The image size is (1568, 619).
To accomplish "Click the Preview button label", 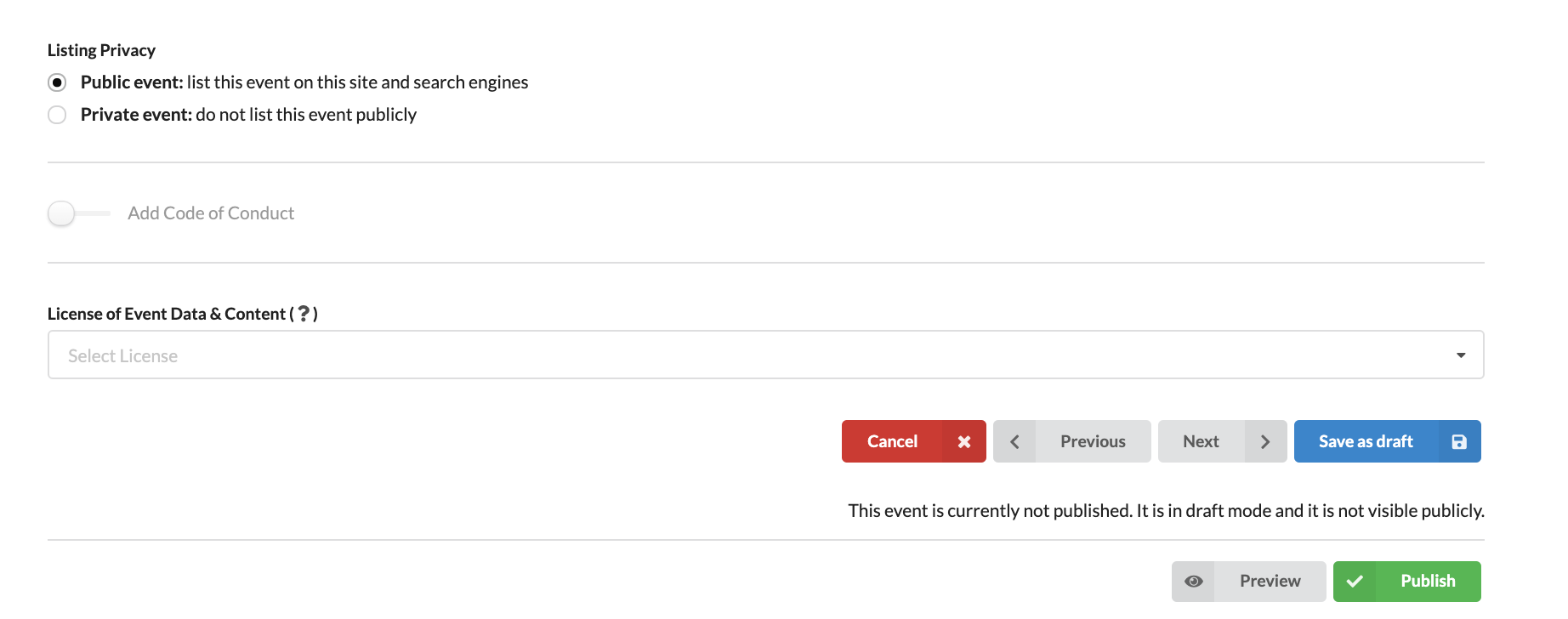I will (1270, 581).
